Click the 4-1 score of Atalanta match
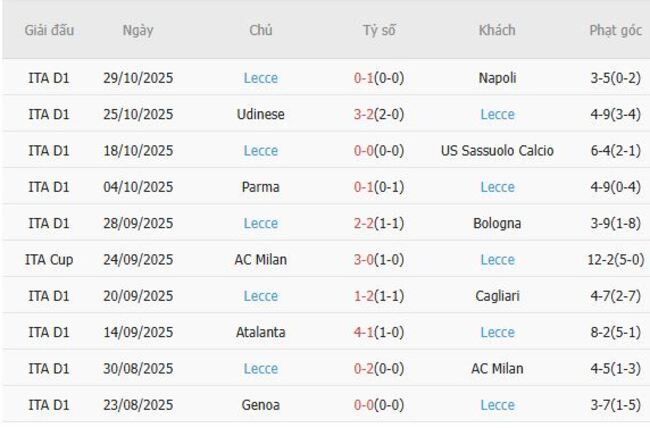Image resolution: width=650 pixels, height=428 pixels. tap(367, 332)
